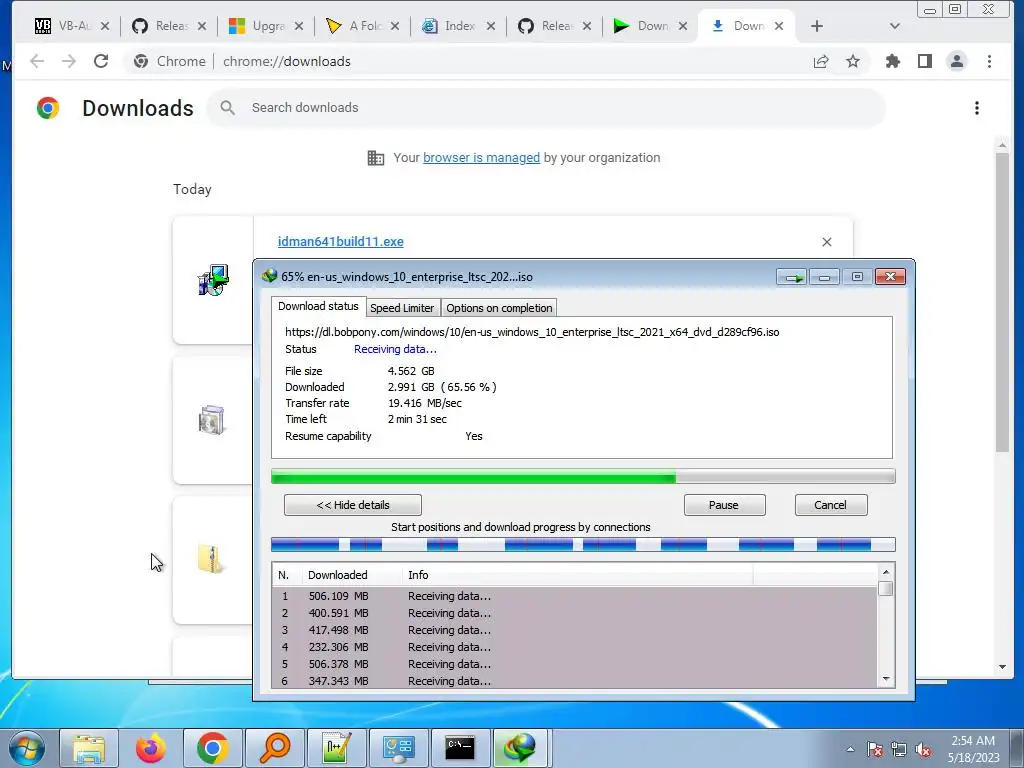Click the connections progress segment bar
The image size is (1024, 768).
[x=583, y=545]
